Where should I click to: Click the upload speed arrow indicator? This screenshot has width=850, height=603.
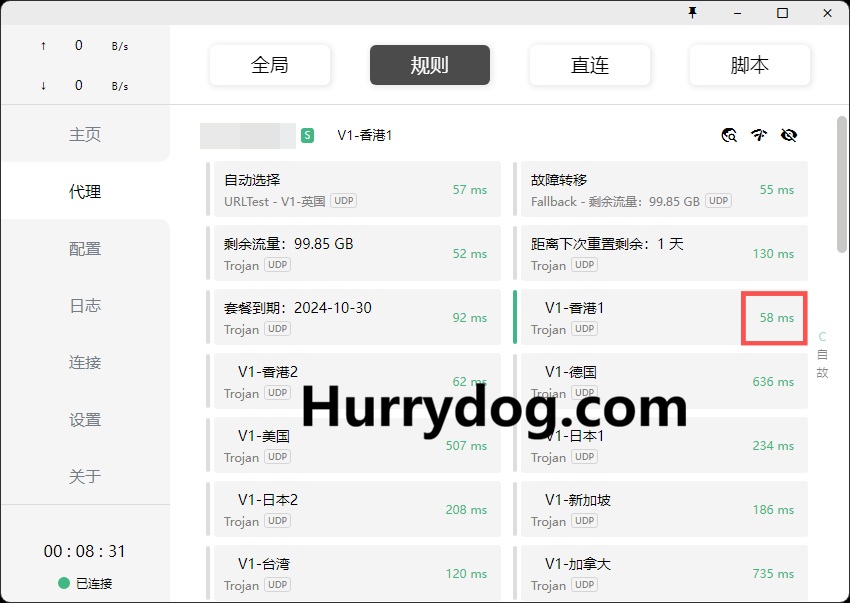[x=43, y=46]
